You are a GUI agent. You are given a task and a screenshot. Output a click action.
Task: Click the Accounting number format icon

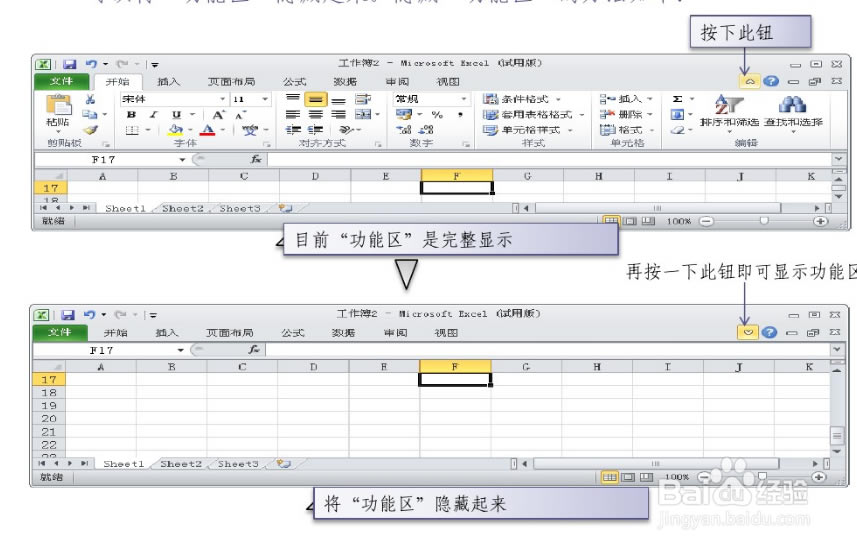[x=404, y=114]
